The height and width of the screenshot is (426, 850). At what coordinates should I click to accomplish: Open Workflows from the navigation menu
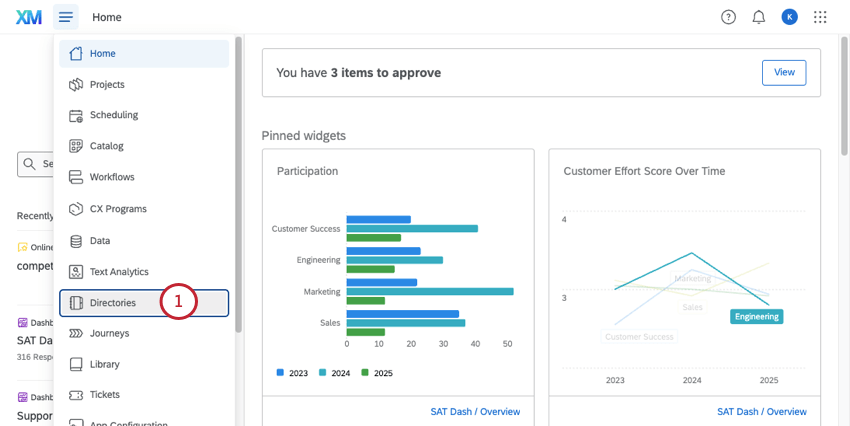tap(112, 177)
